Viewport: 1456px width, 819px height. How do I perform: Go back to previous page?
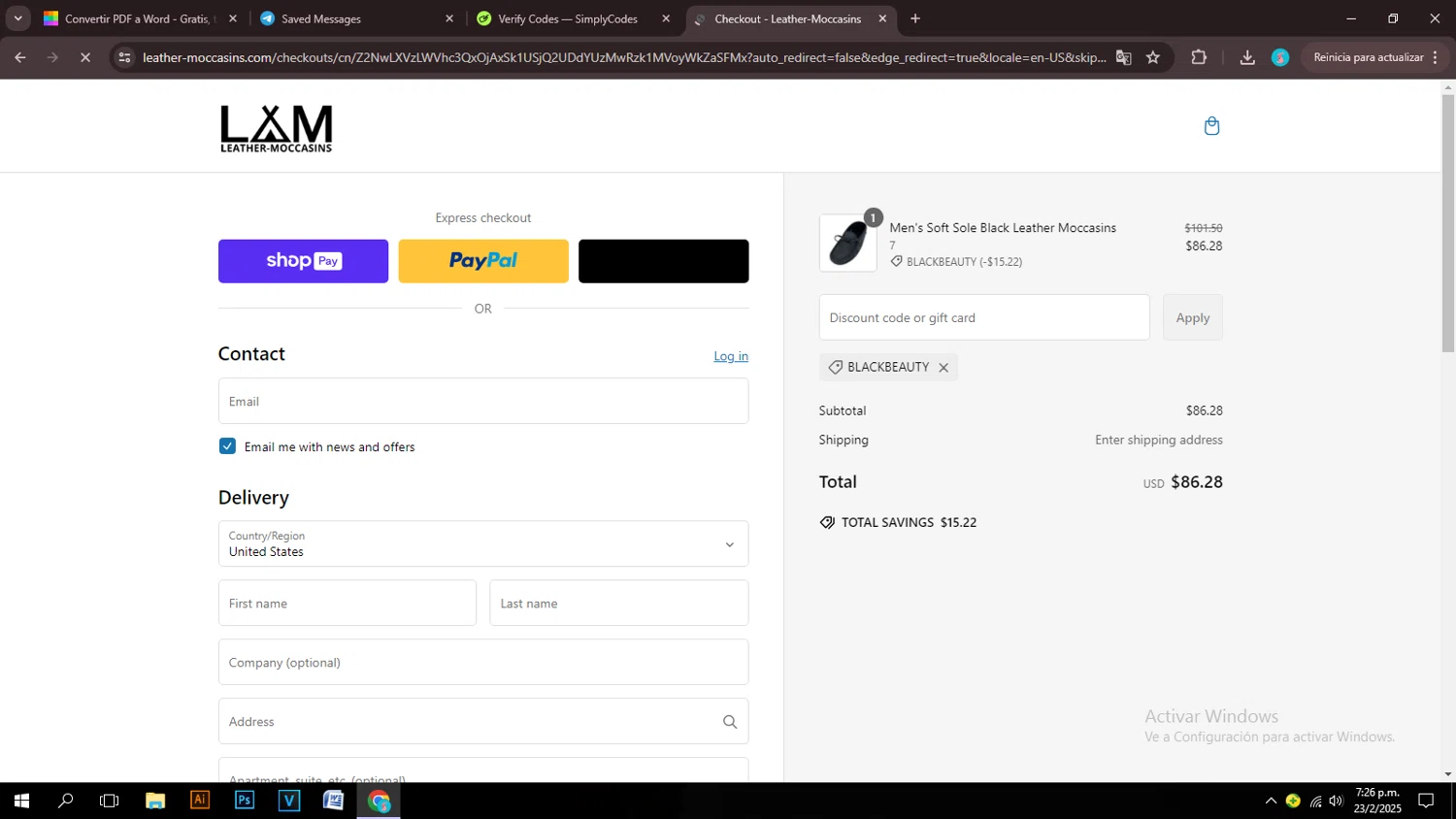20,57
